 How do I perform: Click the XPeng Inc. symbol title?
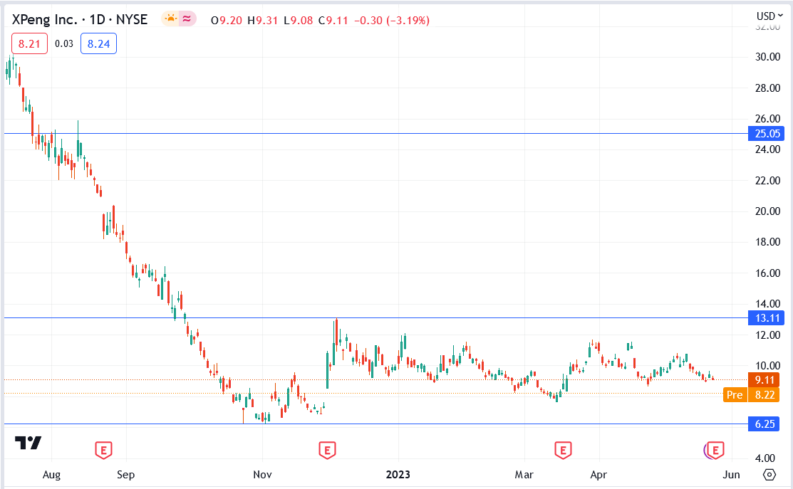click(80, 19)
